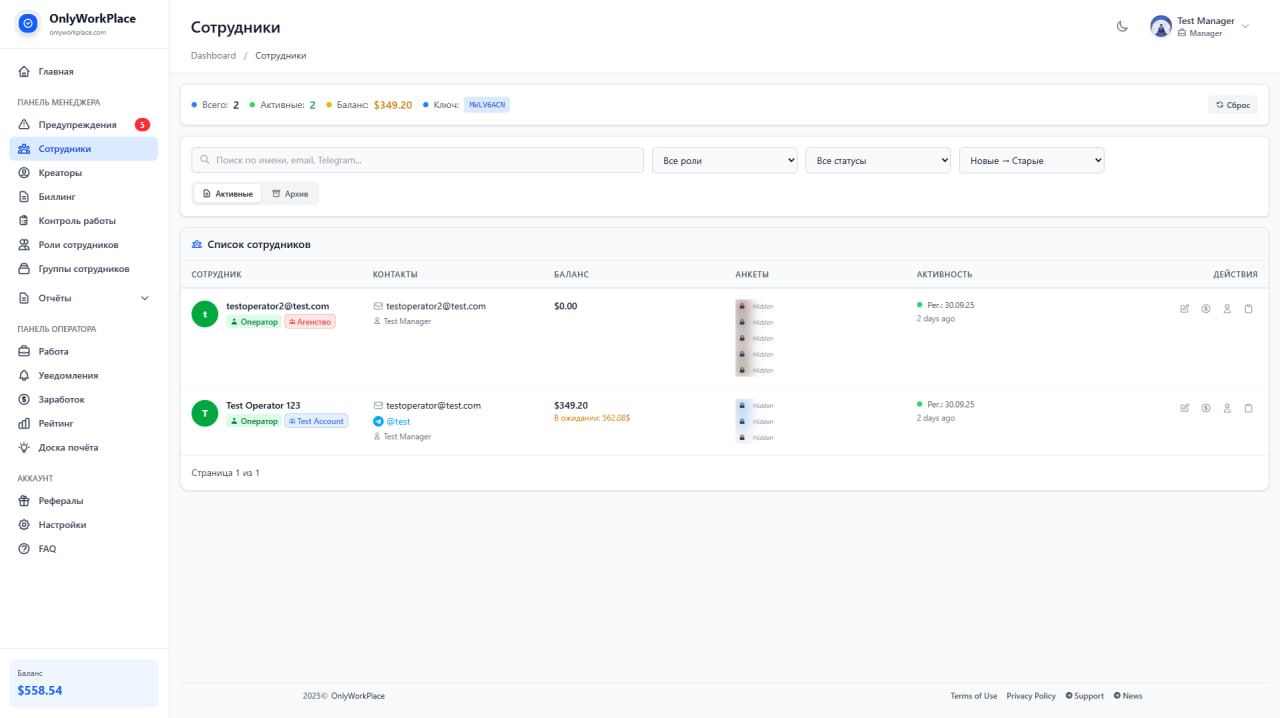Viewport: 1280px width, 718px height.
Task: Open the Биллинг page in sidebar
Action: tap(57, 197)
